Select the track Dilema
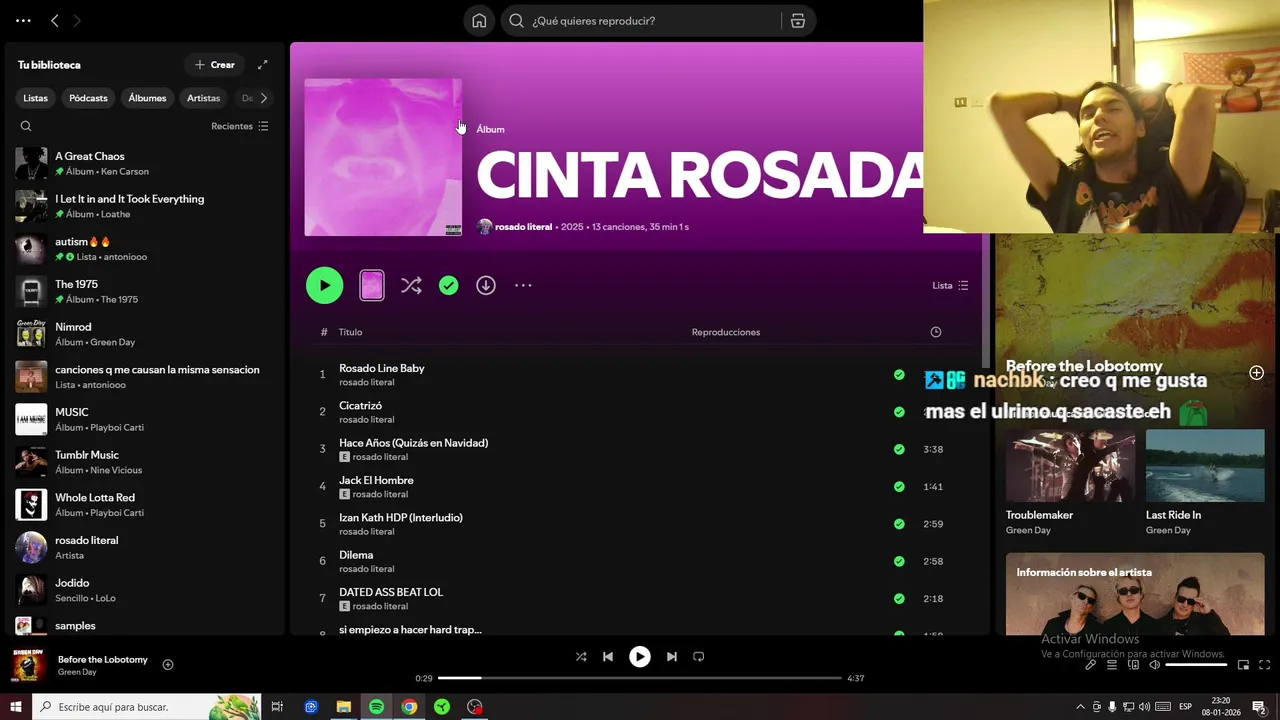This screenshot has height=720, width=1280. click(x=356, y=555)
